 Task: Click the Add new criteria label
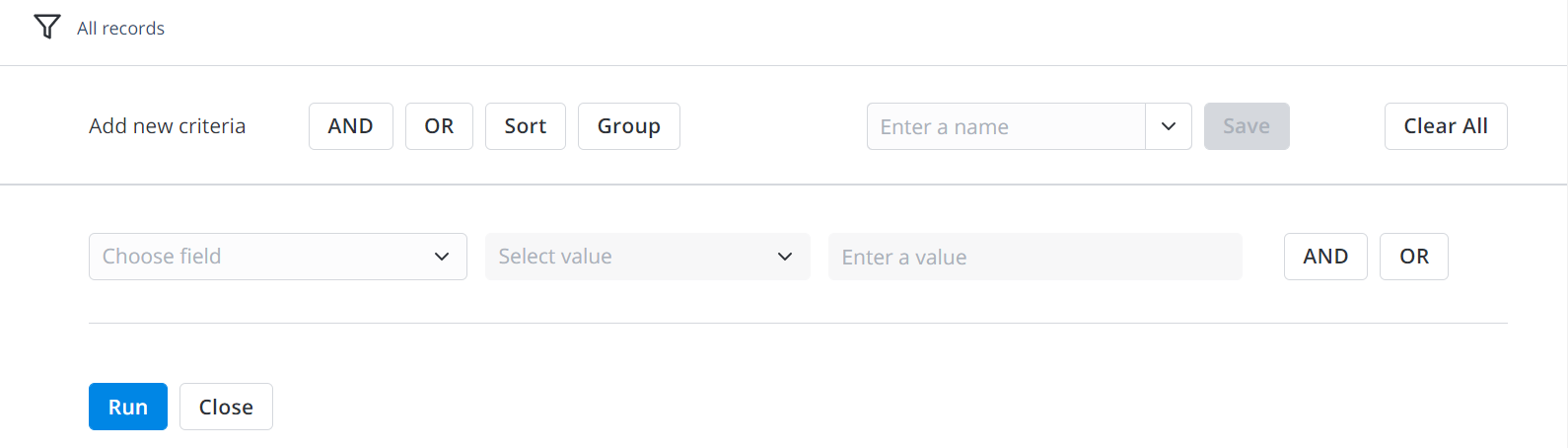(x=167, y=126)
